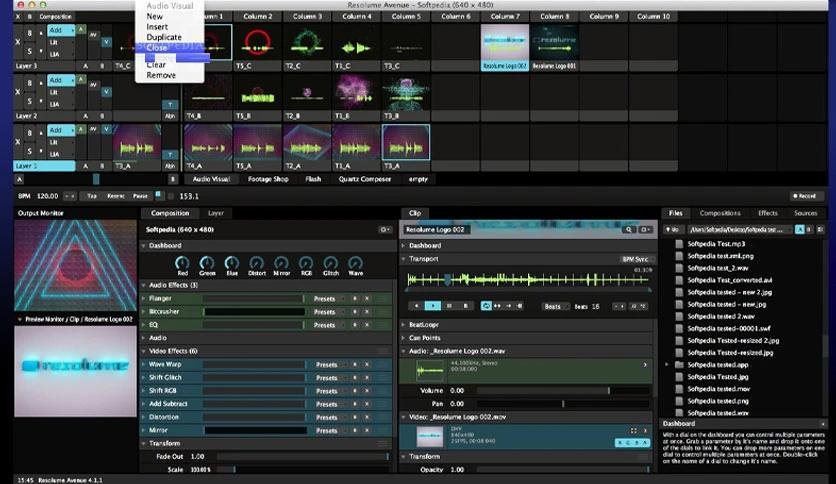Toggle Solo S on Layer 1
Screen dimensions: 836x484
[x=29, y=151]
